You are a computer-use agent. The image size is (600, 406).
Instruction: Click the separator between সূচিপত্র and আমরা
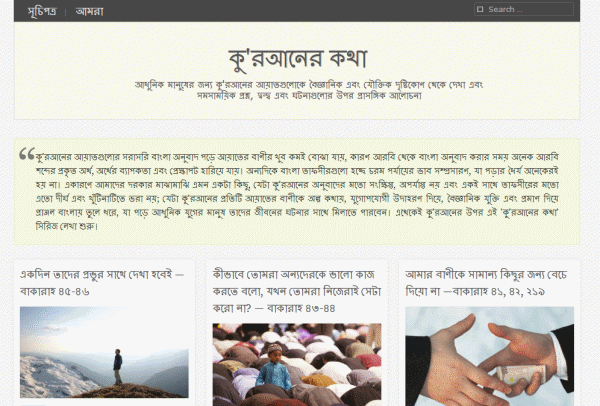coord(66,12)
